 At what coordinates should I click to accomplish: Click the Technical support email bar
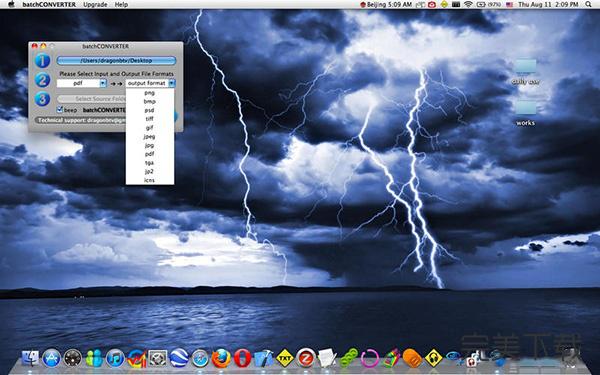[80, 120]
